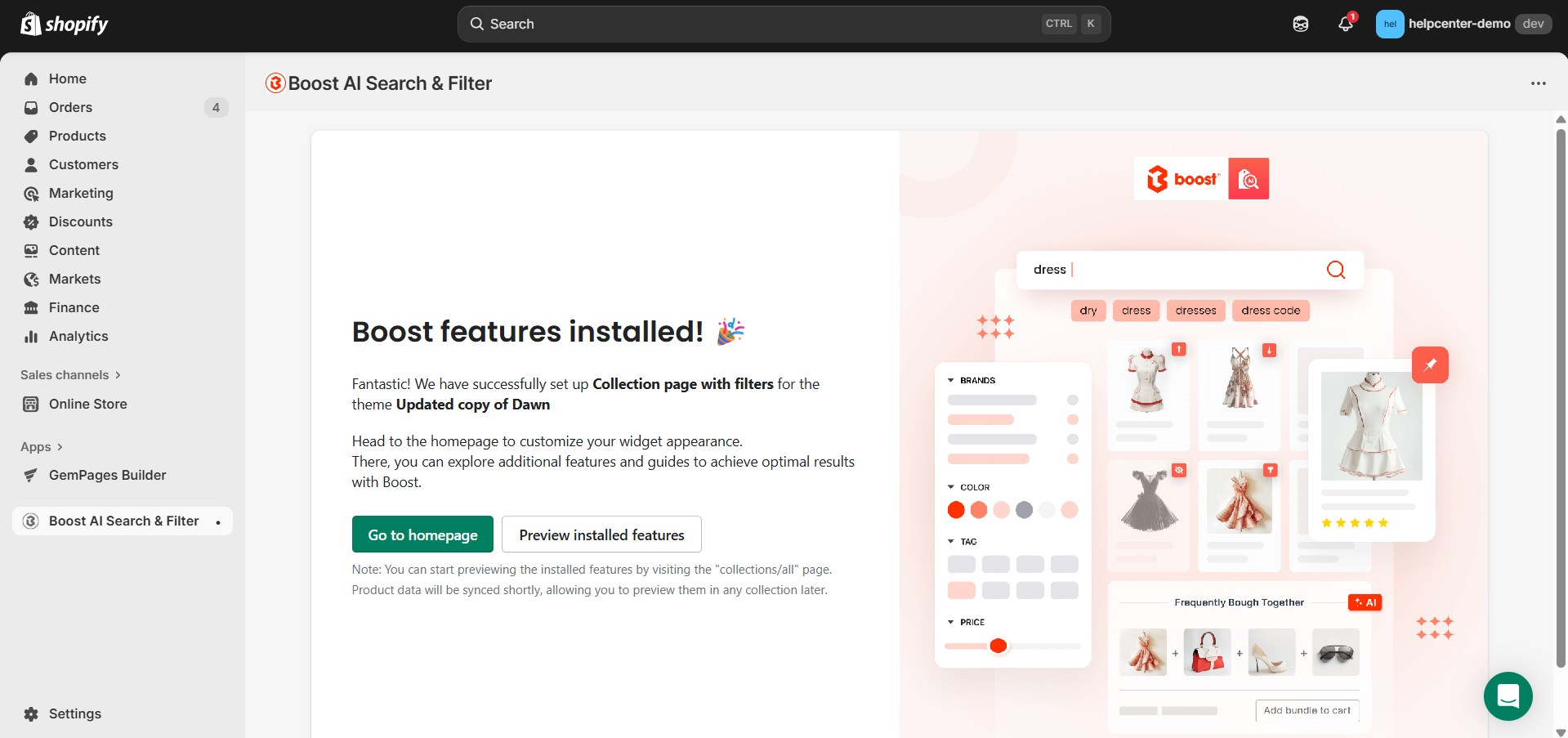
Task: Open GemPages Builder from Apps
Action: [107, 475]
